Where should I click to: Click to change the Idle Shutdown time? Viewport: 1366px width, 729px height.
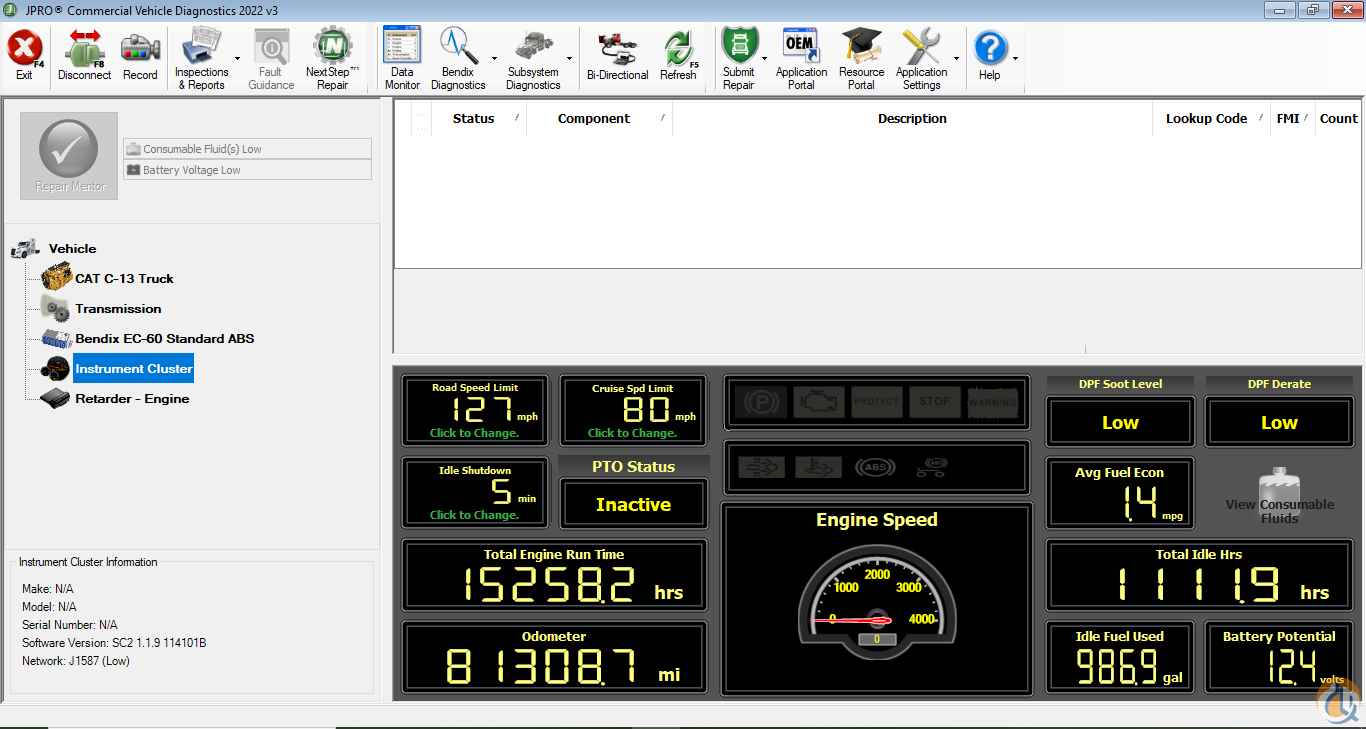pos(475,515)
